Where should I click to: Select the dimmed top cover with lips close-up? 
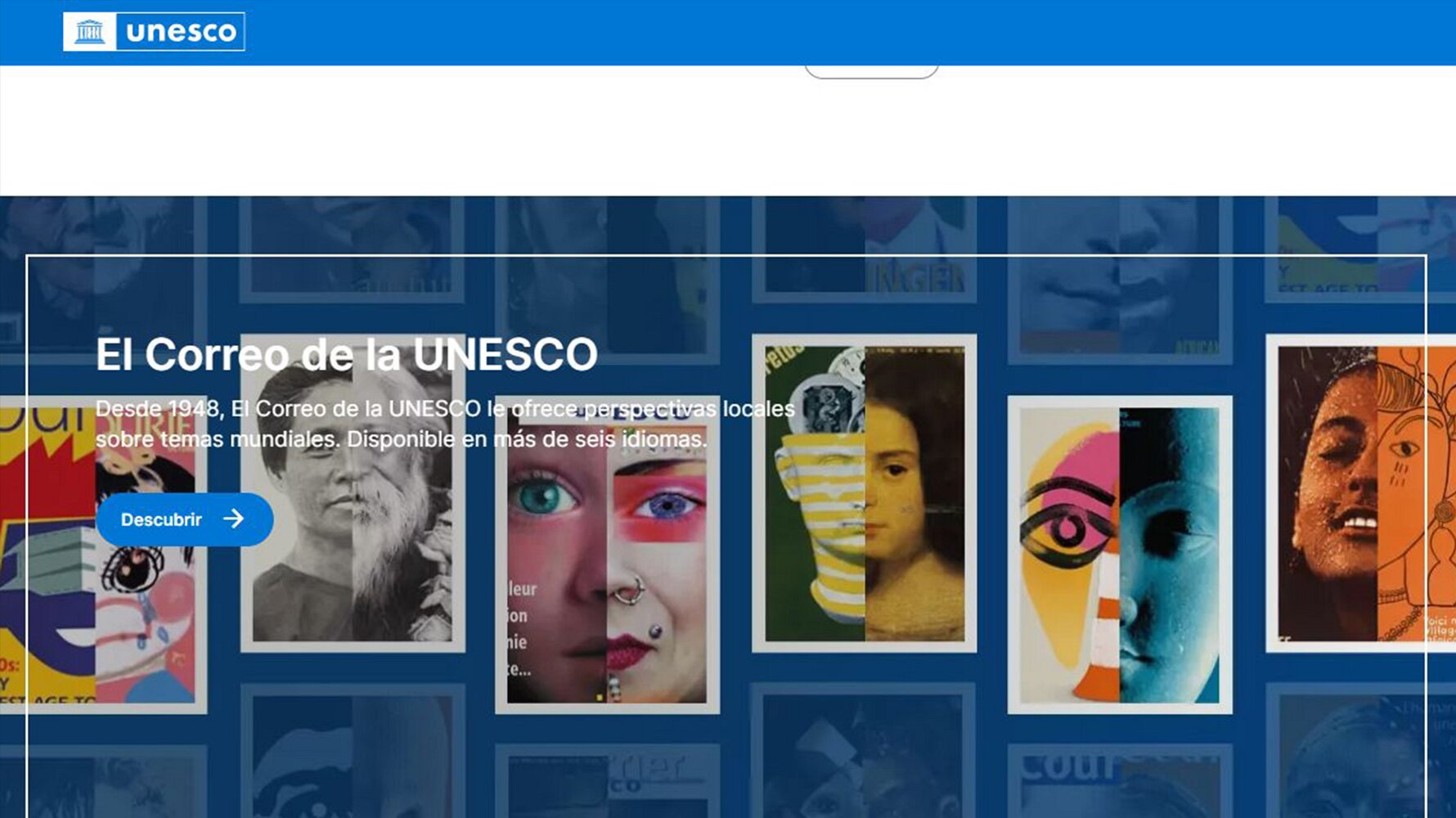pyautogui.click(x=1120, y=280)
